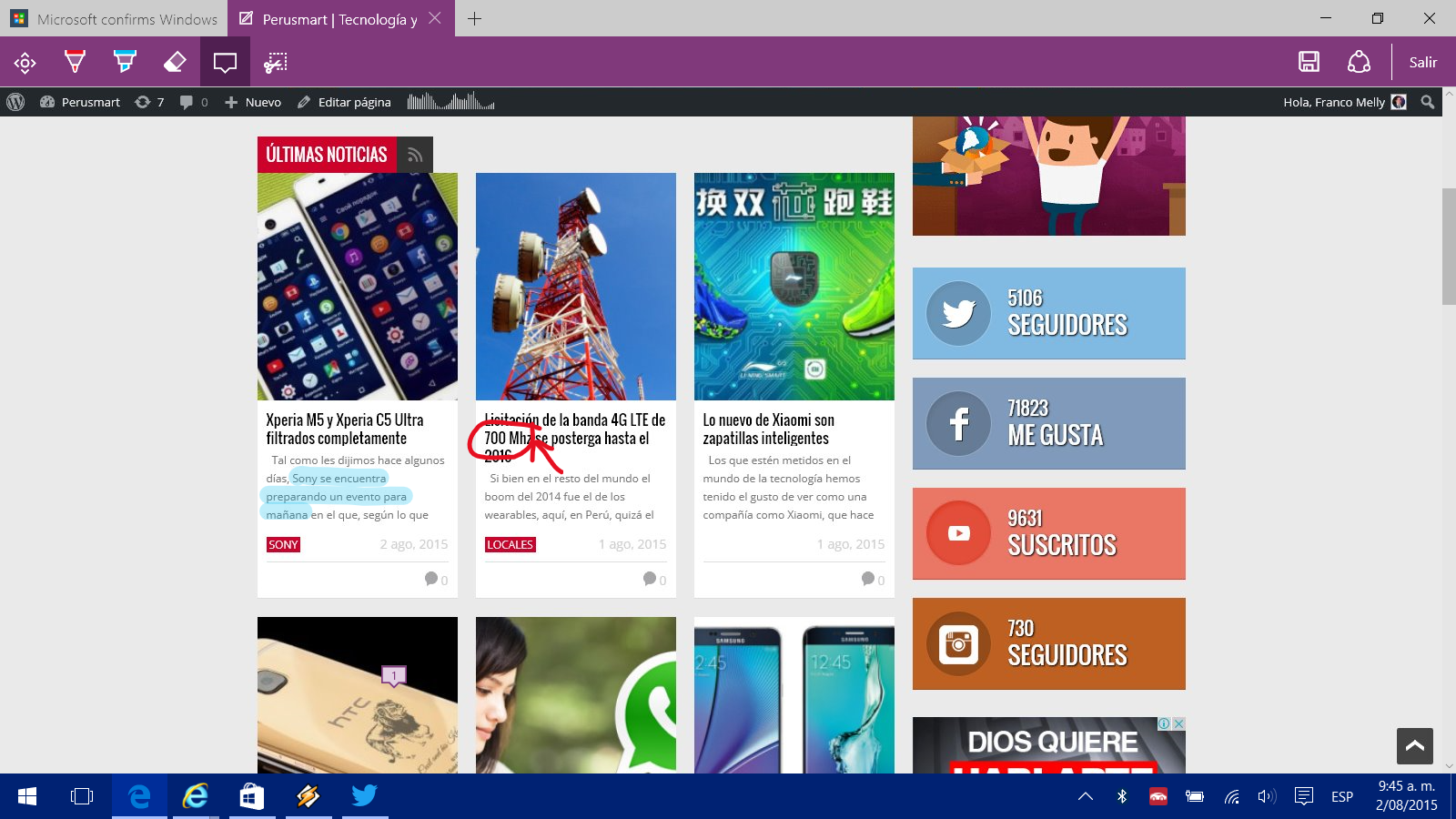
Task: Open the Samsung phones article thumbnail
Action: click(x=794, y=695)
